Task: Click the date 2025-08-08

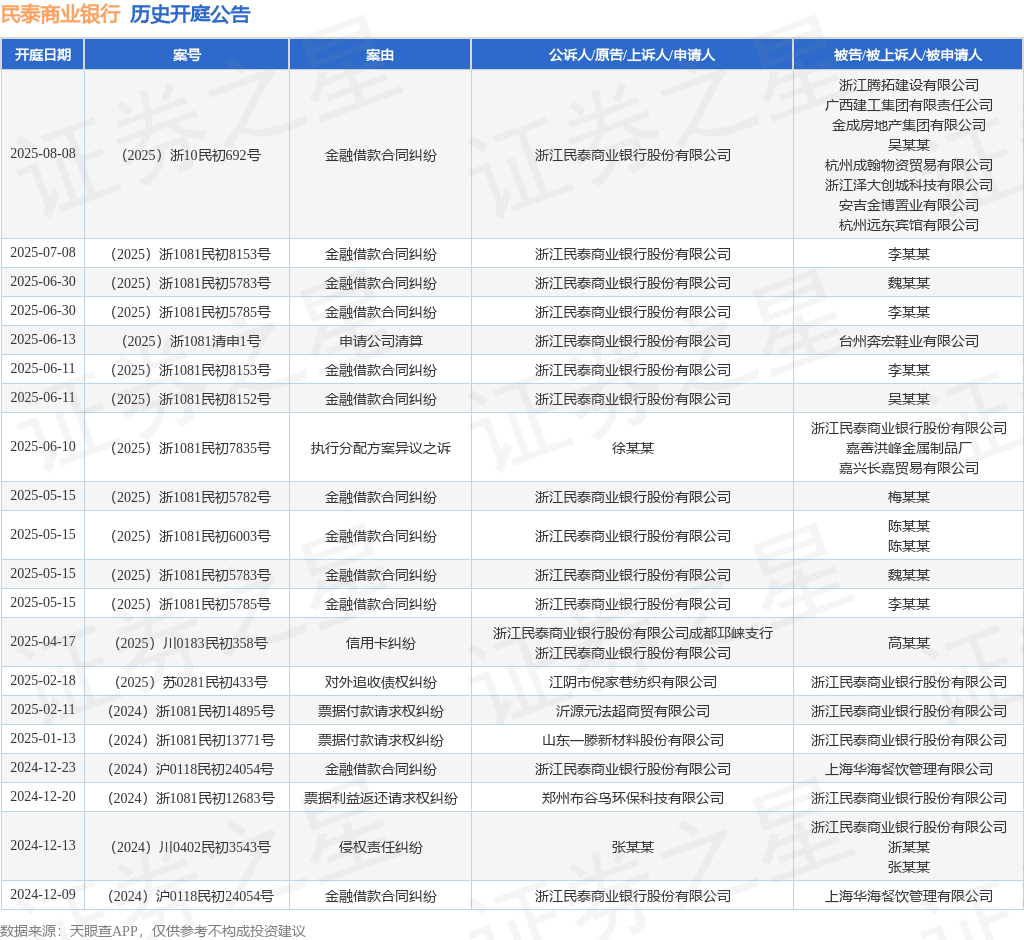Action: tap(43, 154)
